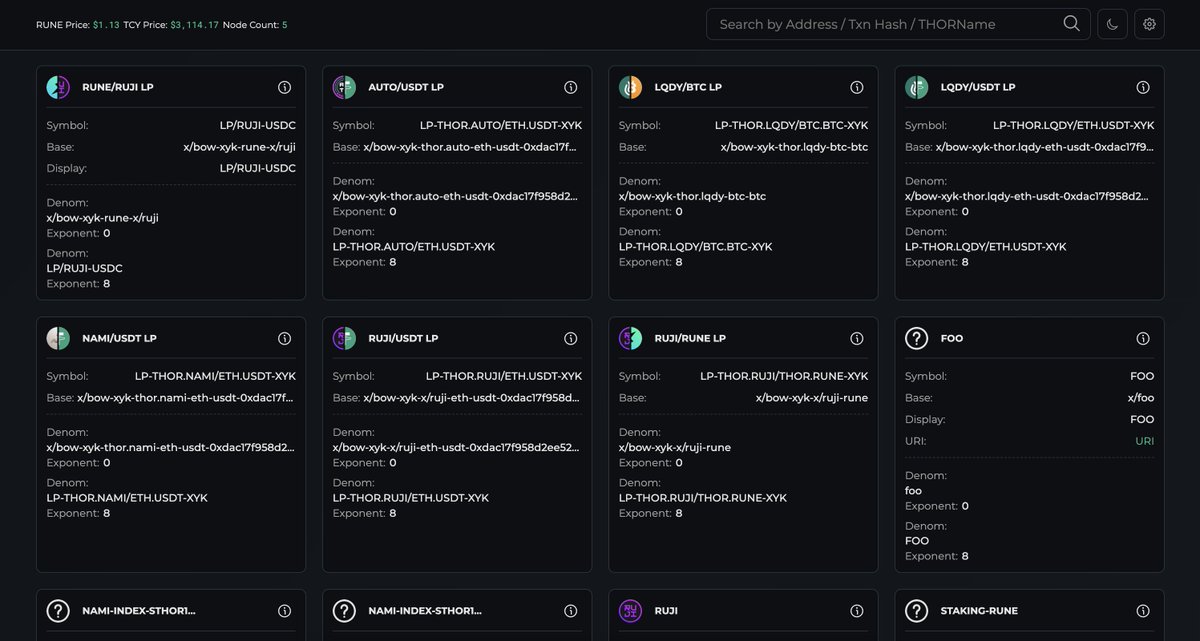Open info icon on RUJI/RUNE LP card
The image size is (1200, 641).
[x=857, y=339]
